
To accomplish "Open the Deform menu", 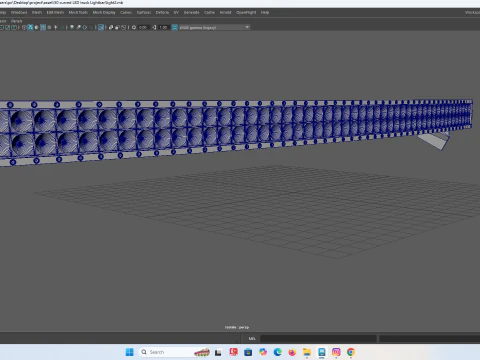I will pyautogui.click(x=162, y=12).
